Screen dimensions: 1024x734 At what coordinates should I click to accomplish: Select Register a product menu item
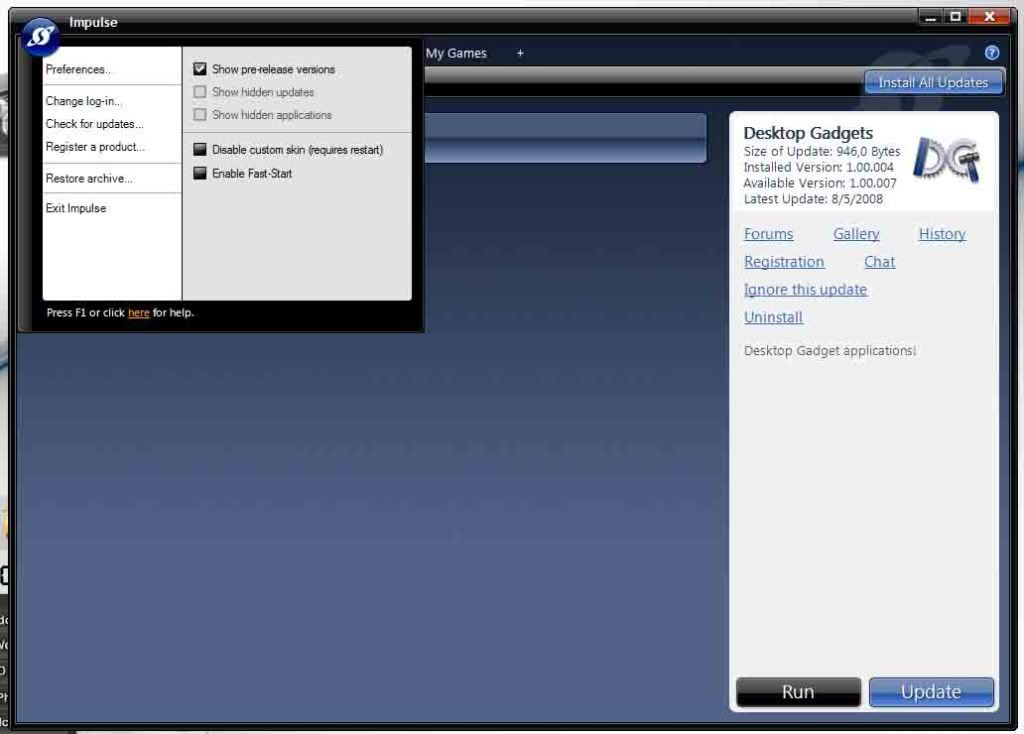[x=95, y=147]
